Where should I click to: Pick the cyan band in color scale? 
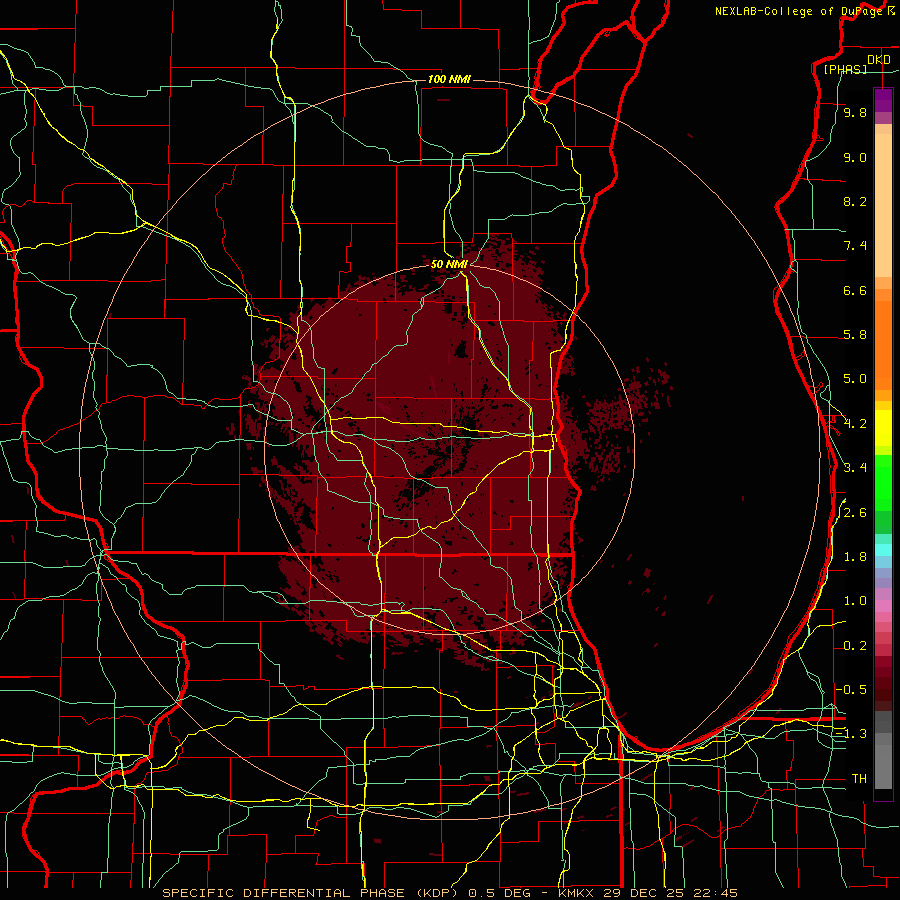point(883,549)
